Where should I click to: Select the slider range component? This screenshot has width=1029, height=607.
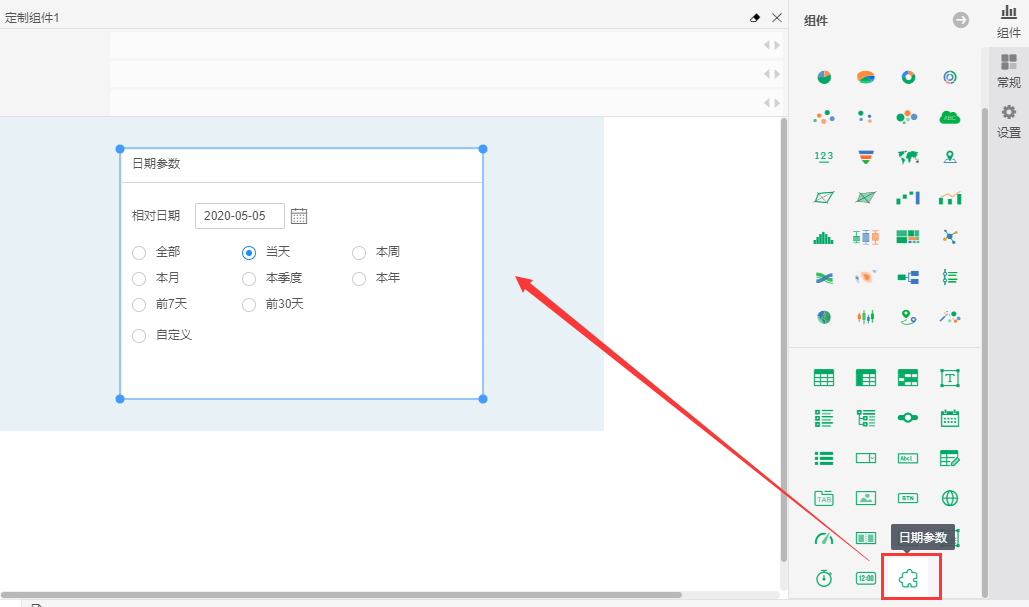tap(908, 418)
